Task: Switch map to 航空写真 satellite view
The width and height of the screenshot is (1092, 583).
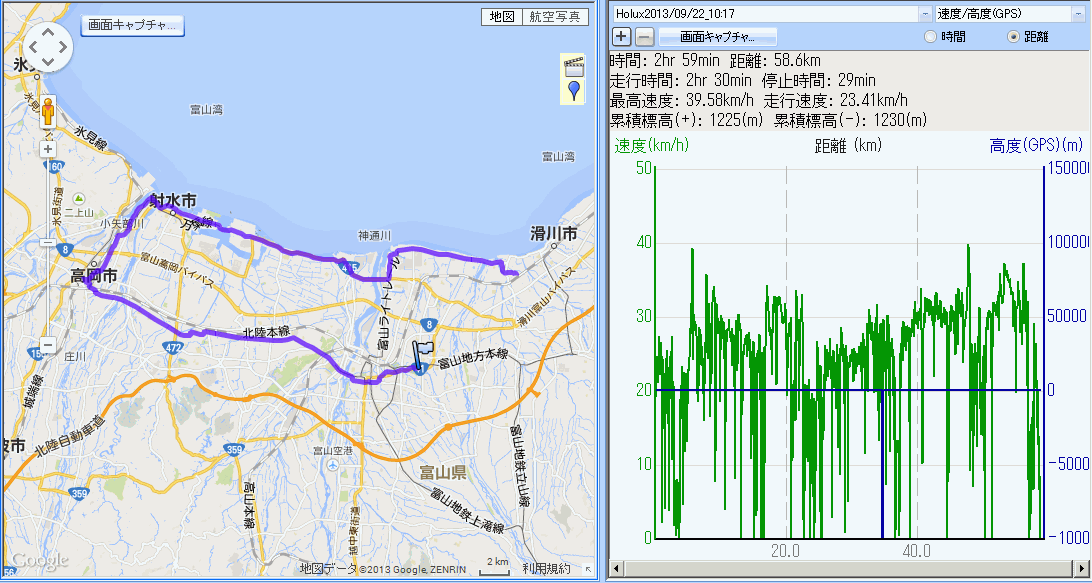Action: pyautogui.click(x=553, y=17)
